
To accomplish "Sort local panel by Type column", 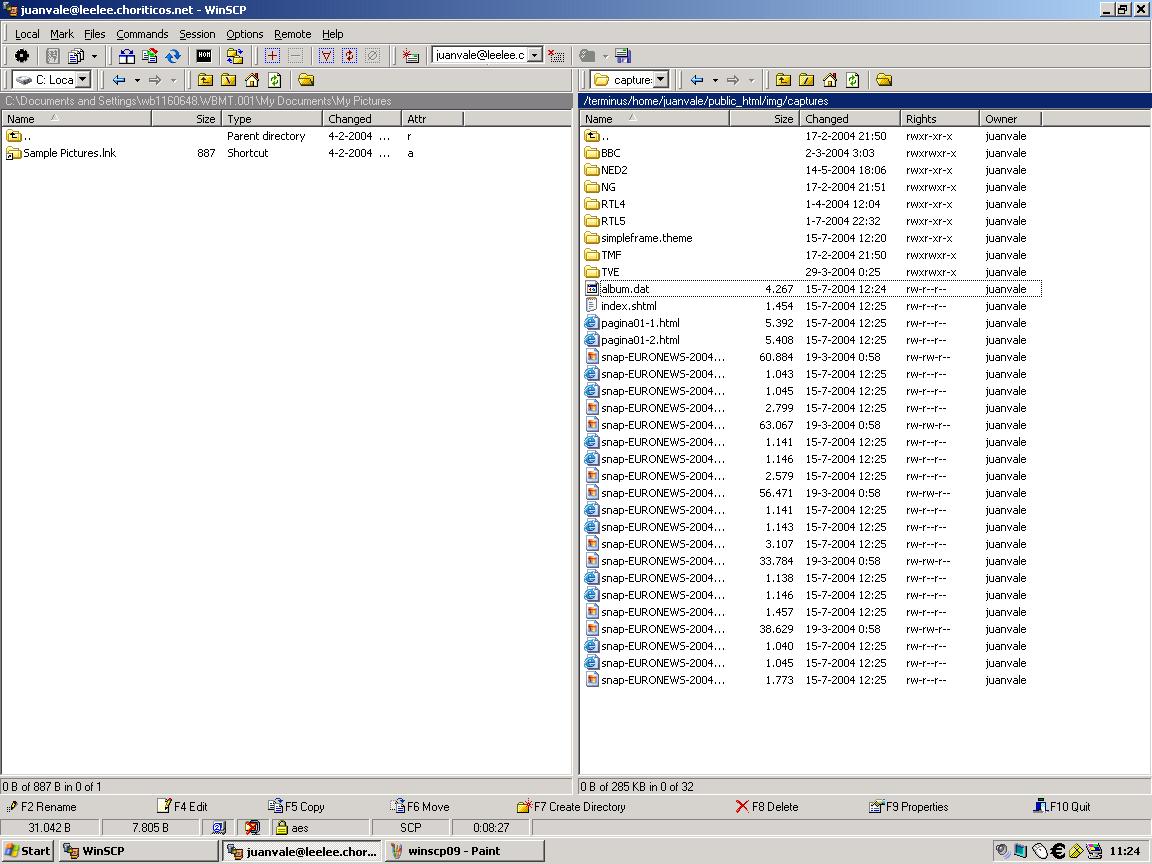I will tap(272, 119).
